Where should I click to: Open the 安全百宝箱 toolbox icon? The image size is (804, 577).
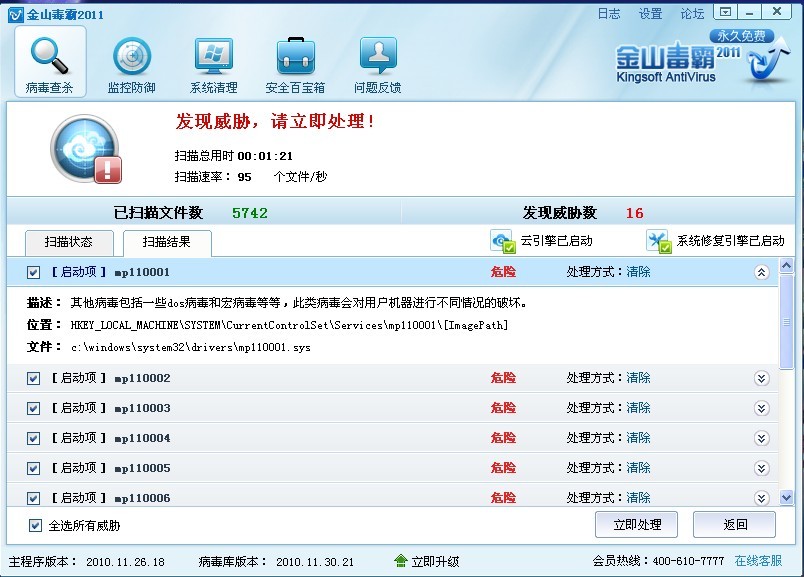(x=295, y=56)
